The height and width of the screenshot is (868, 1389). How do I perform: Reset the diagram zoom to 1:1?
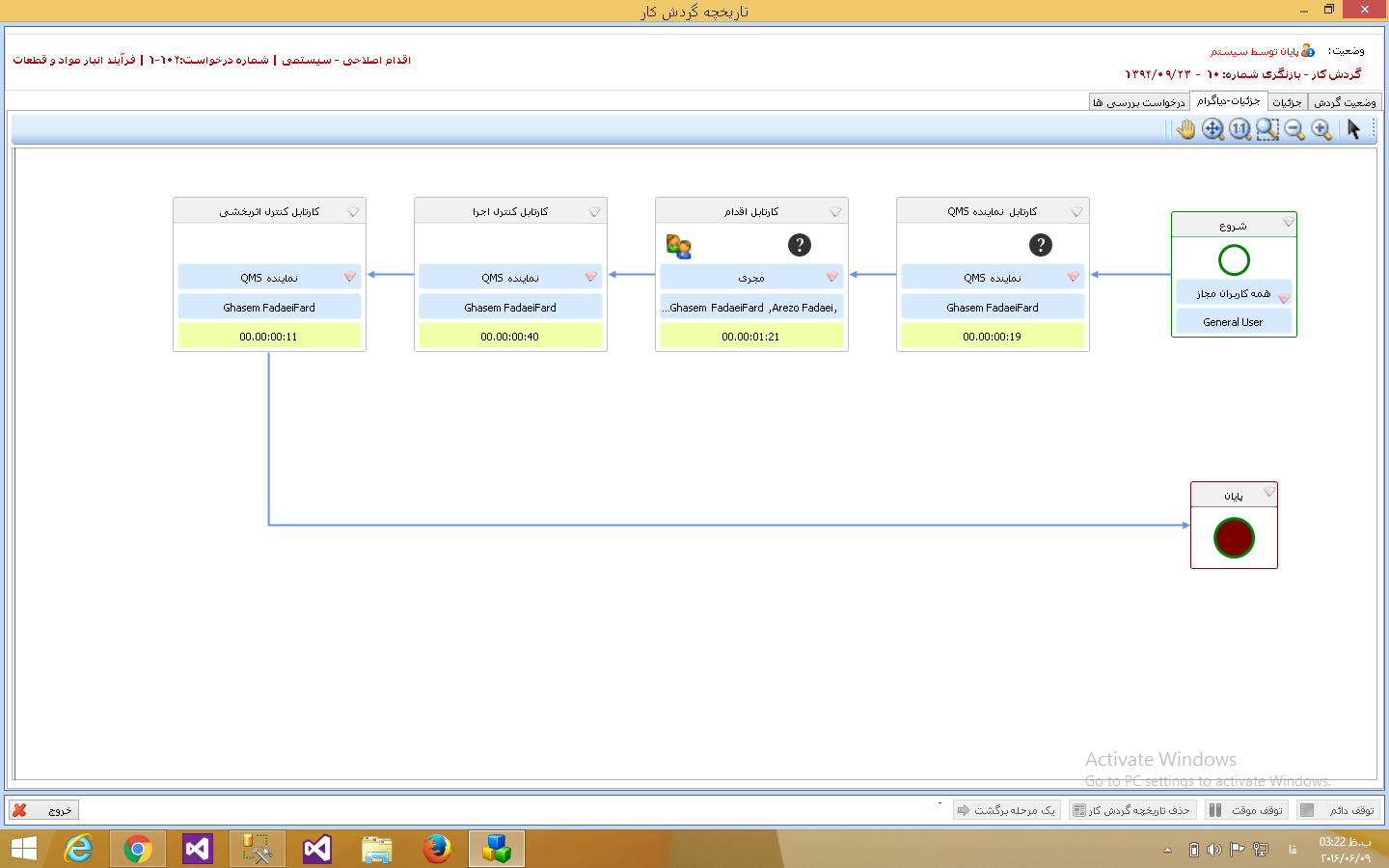point(1240,129)
